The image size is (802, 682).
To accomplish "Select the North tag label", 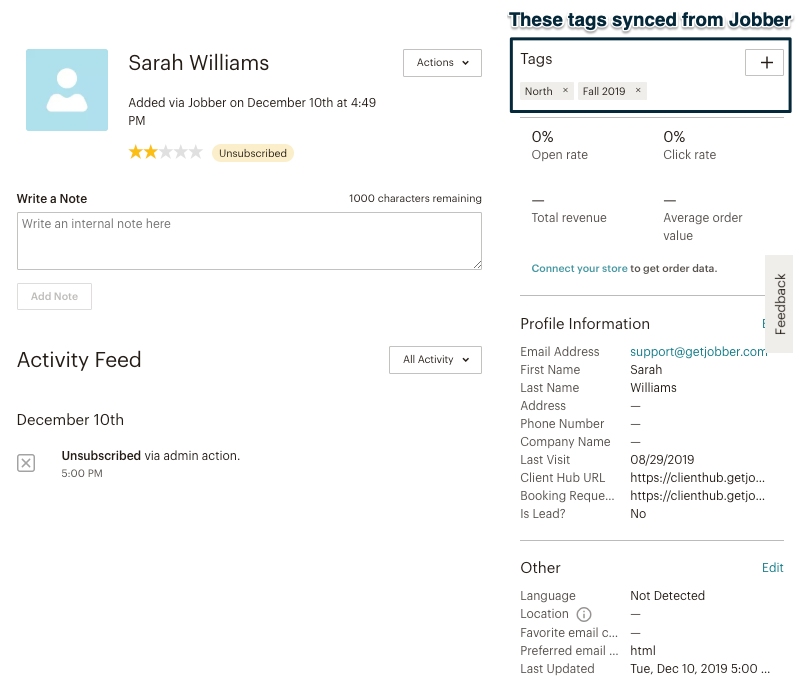I will coord(538,91).
